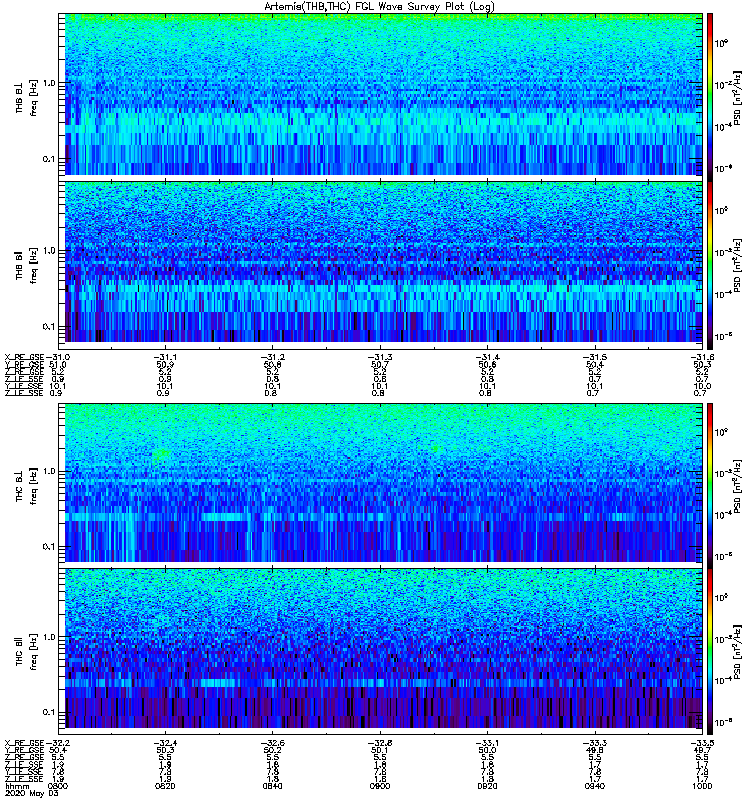Image resolution: width=750 pixels, height=800 pixels.
Task: Click the '1000' time tick label
Action: [x=702, y=786]
